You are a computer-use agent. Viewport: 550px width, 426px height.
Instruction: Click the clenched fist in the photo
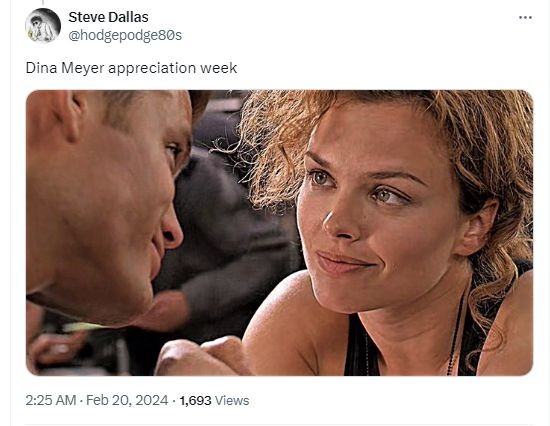(202, 356)
